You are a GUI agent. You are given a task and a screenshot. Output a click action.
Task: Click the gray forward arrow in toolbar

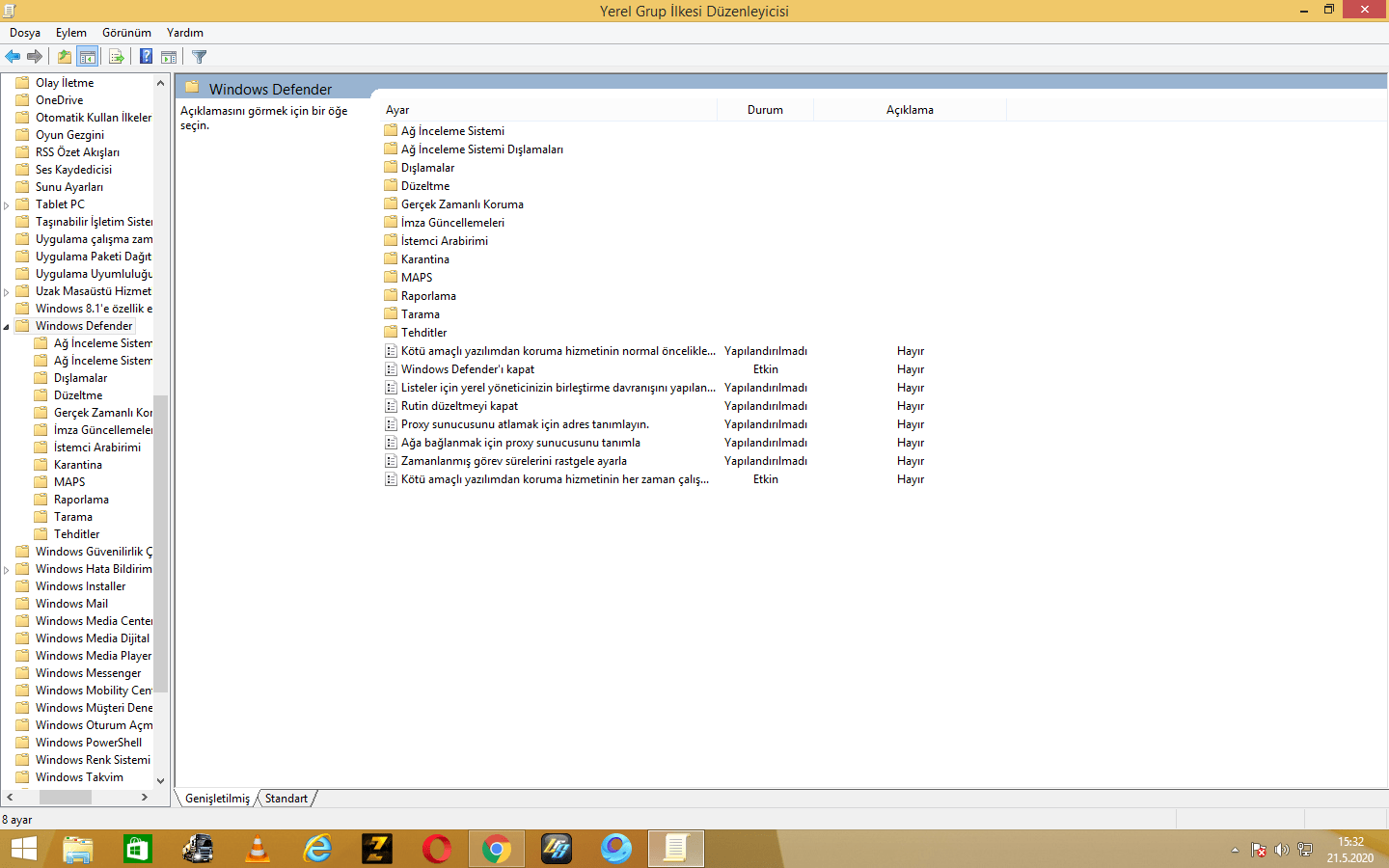(35, 57)
